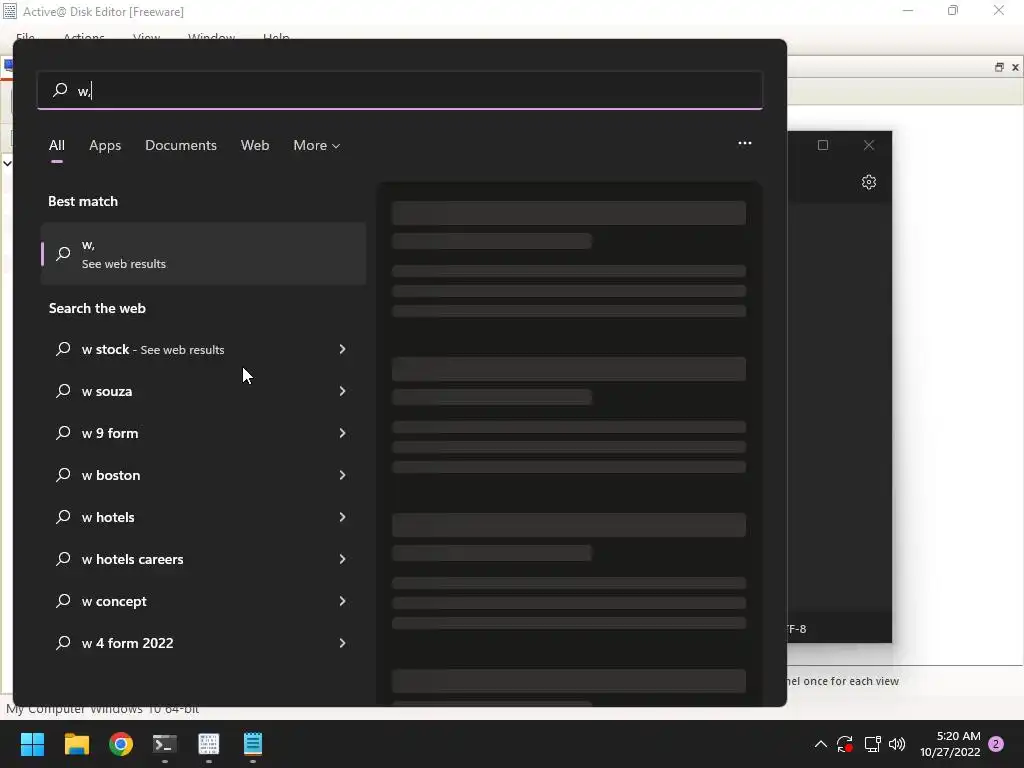Open the notification center badge
Screen dimensions: 1024x768
996,744
